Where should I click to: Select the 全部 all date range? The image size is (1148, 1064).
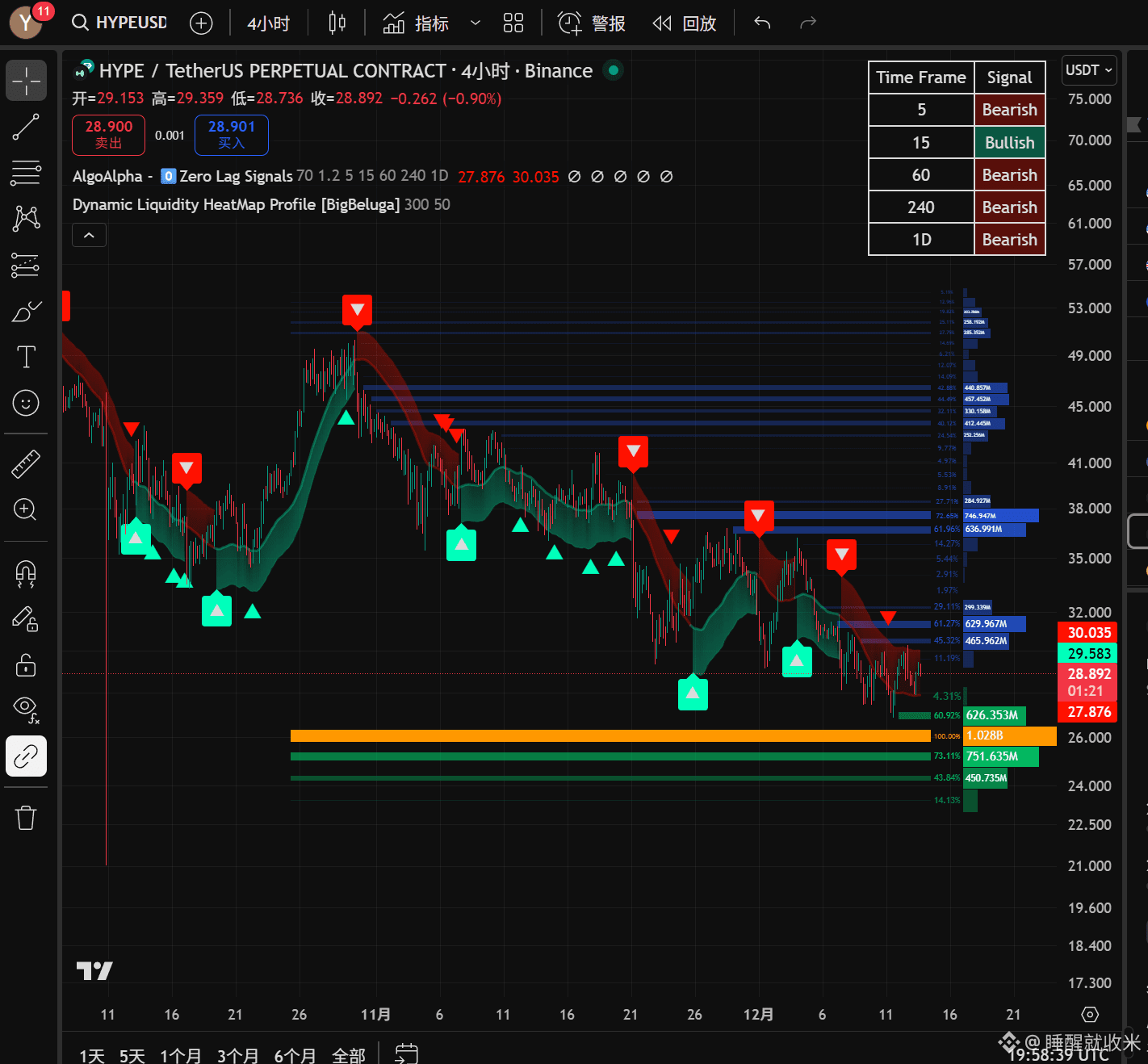(x=349, y=1055)
